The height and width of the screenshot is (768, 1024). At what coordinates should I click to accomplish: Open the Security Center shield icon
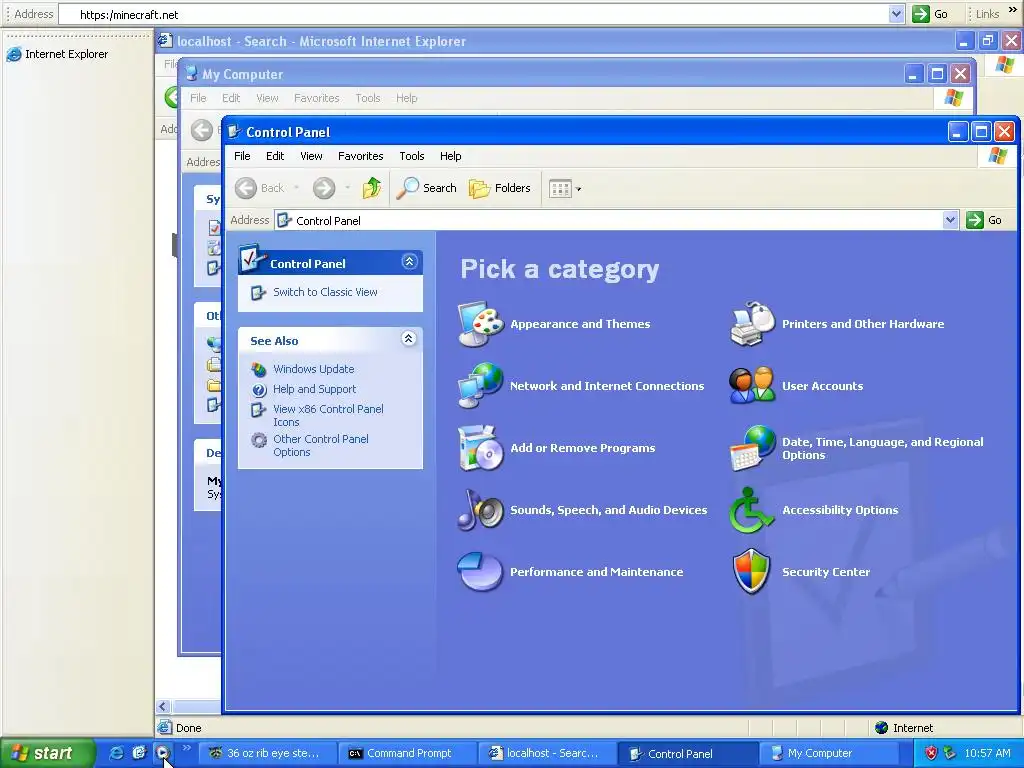(752, 571)
